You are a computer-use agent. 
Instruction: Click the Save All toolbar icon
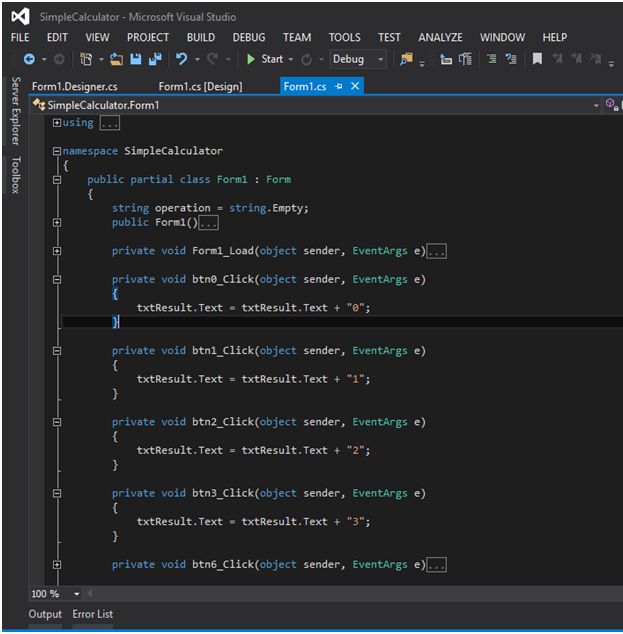point(155,60)
